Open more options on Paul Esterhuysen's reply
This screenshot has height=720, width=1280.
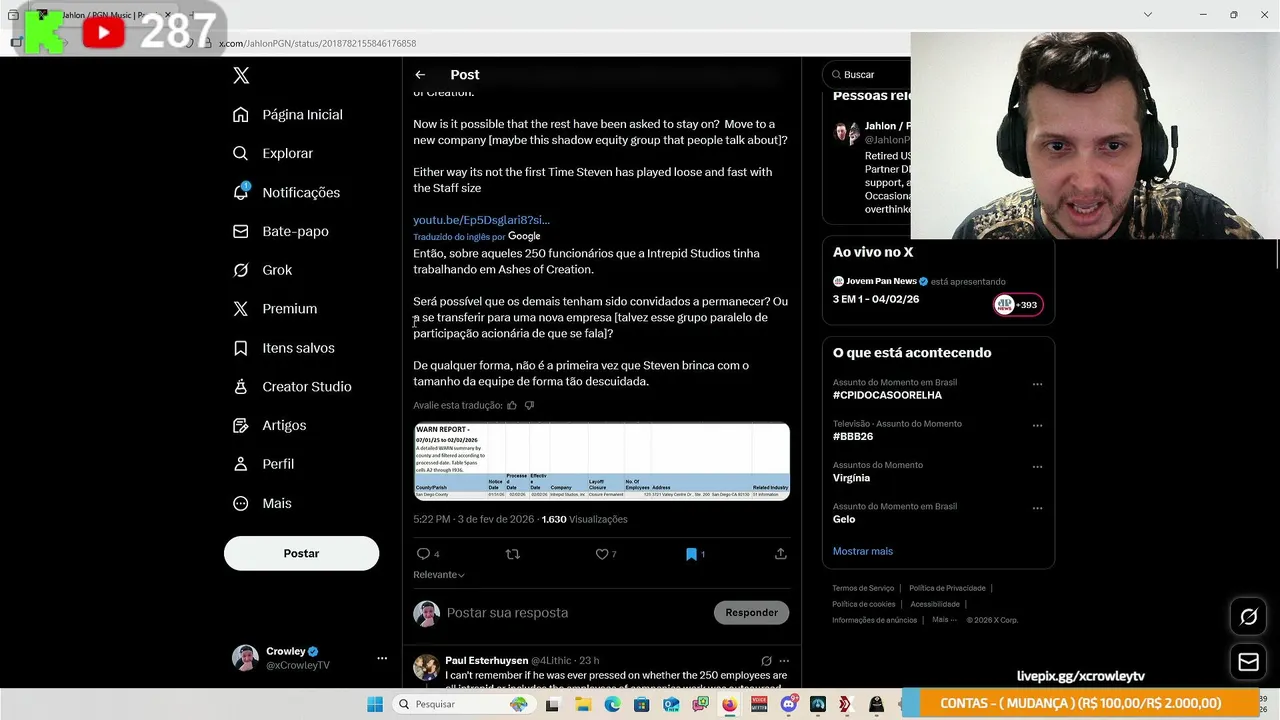784,661
